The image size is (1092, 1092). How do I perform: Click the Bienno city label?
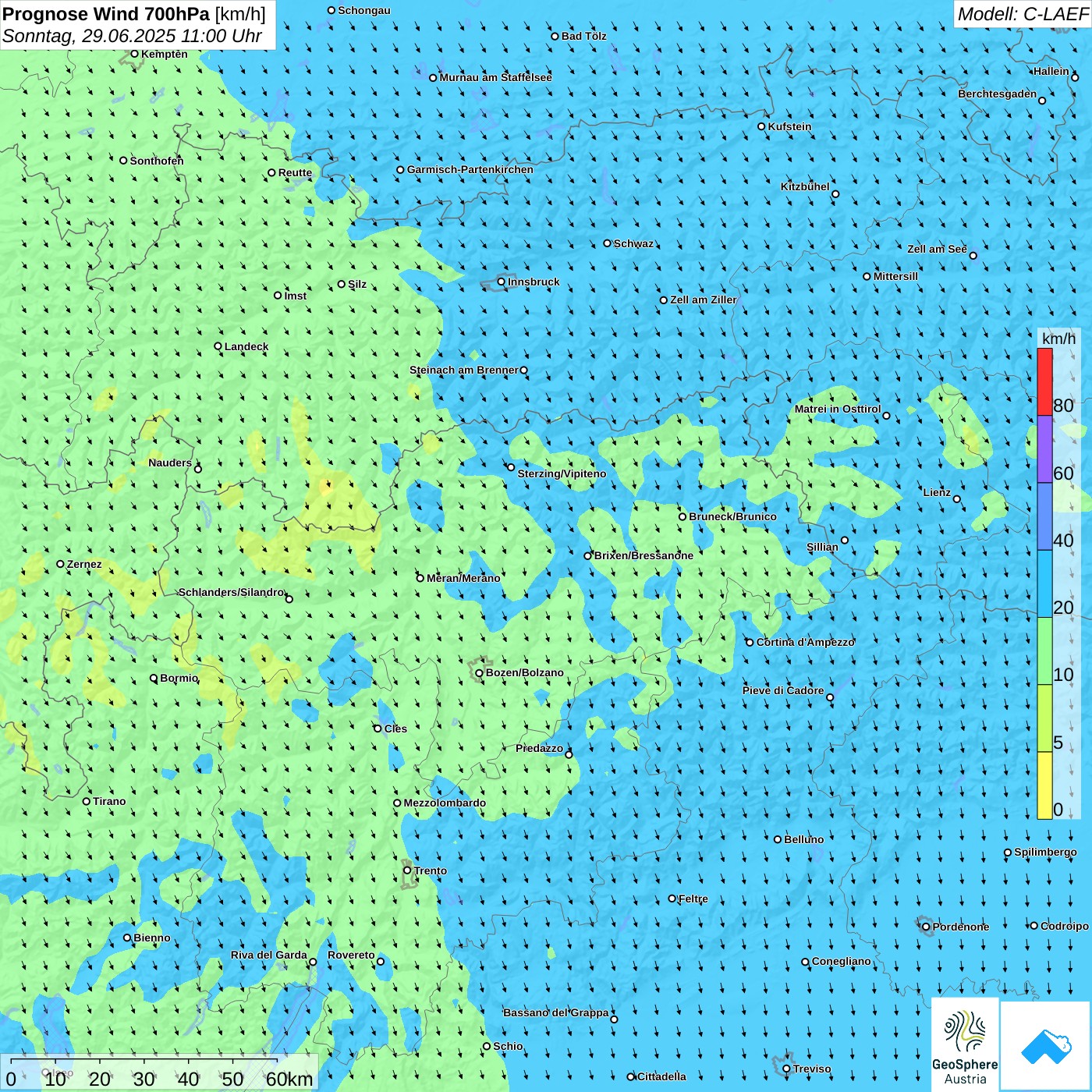tap(151, 938)
